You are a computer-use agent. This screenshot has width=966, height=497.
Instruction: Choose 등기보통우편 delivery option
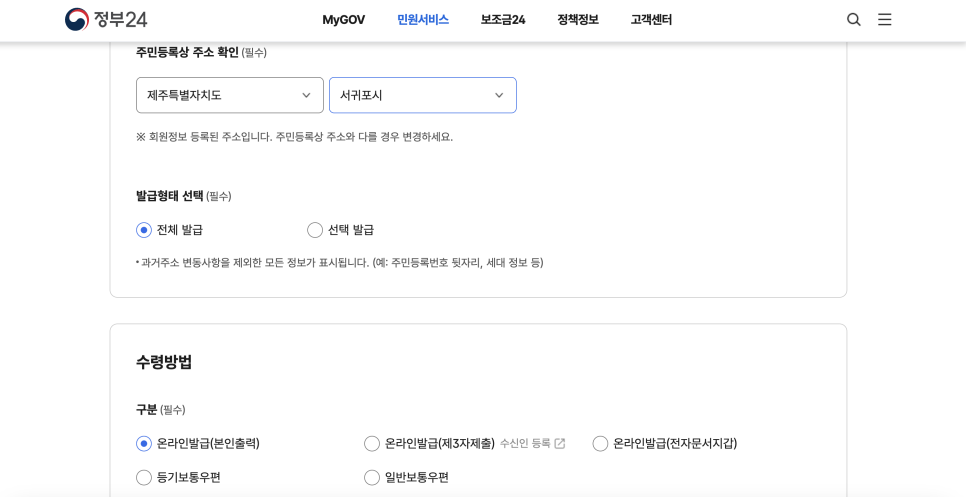pyautogui.click(x=144, y=477)
